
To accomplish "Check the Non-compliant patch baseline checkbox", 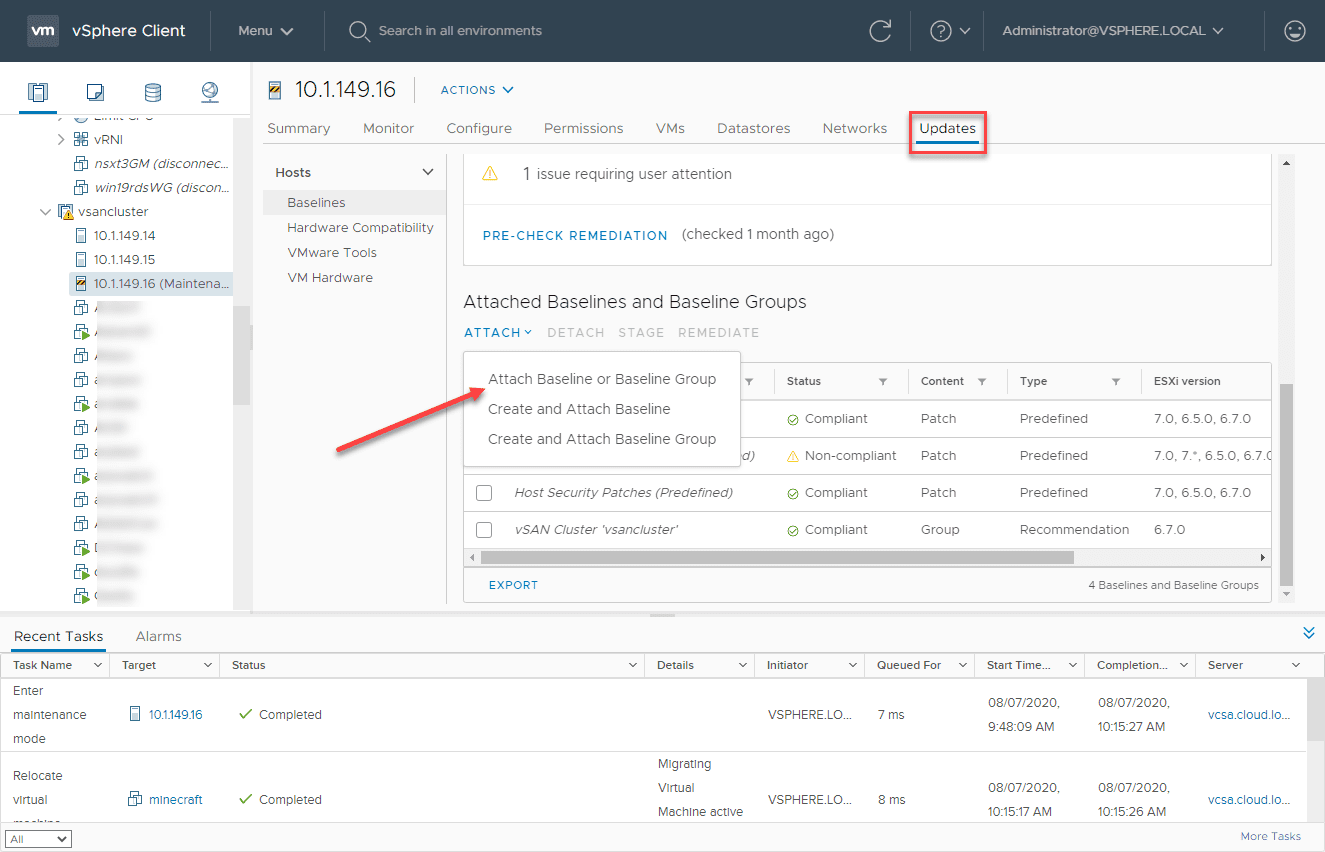I will [x=484, y=455].
